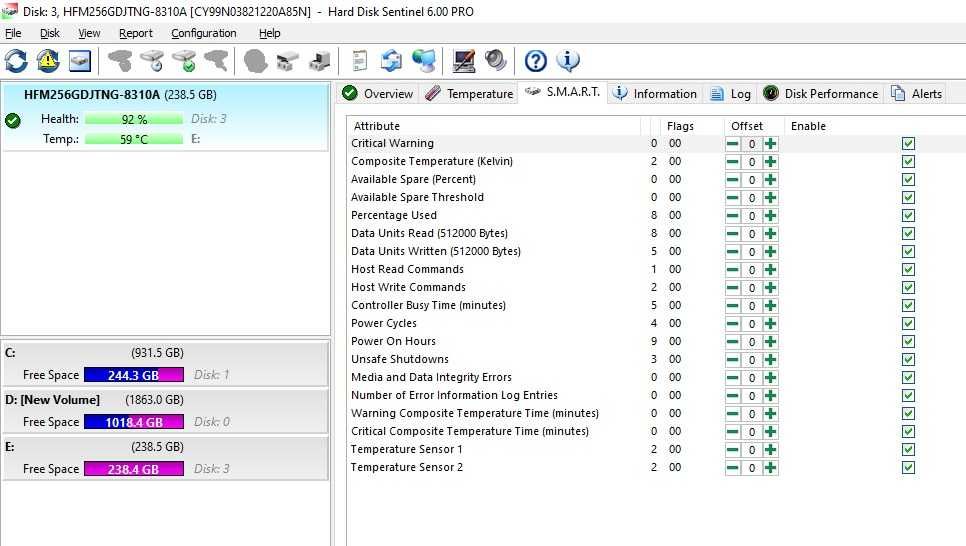Image resolution: width=966 pixels, height=546 pixels.
Task: Click the globe network toolbar icon
Action: (423, 61)
